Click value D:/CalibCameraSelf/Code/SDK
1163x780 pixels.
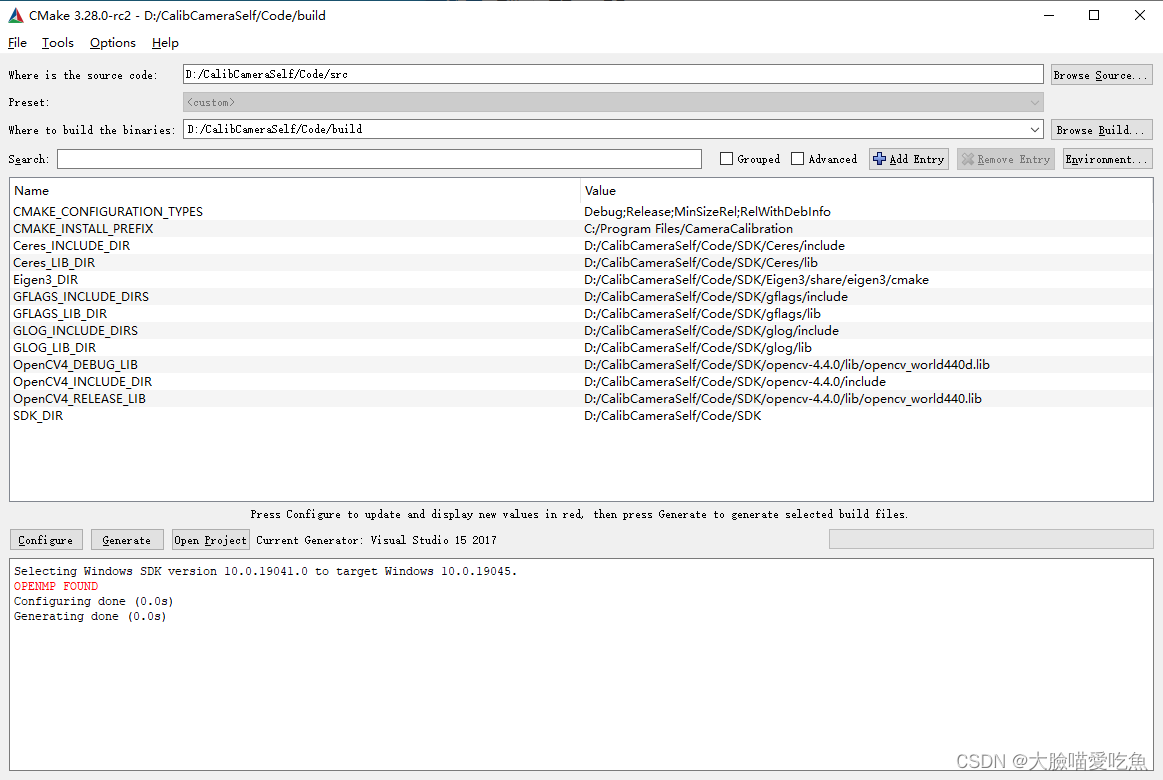coord(673,416)
